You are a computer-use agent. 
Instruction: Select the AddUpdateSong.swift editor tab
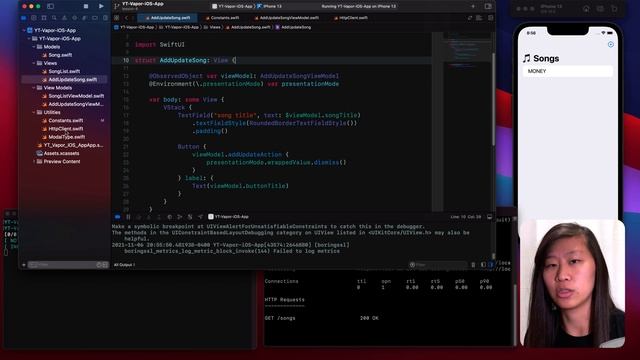pos(168,18)
